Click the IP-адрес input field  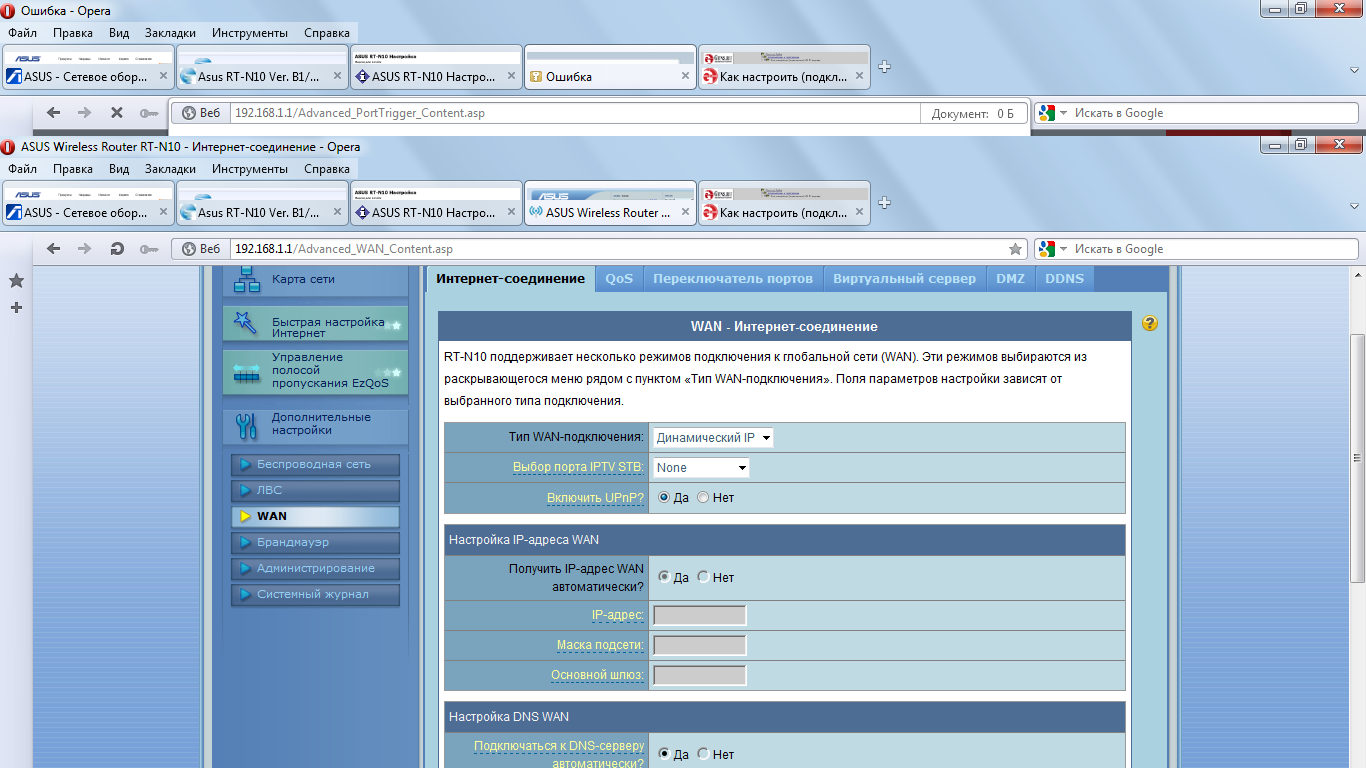[700, 615]
